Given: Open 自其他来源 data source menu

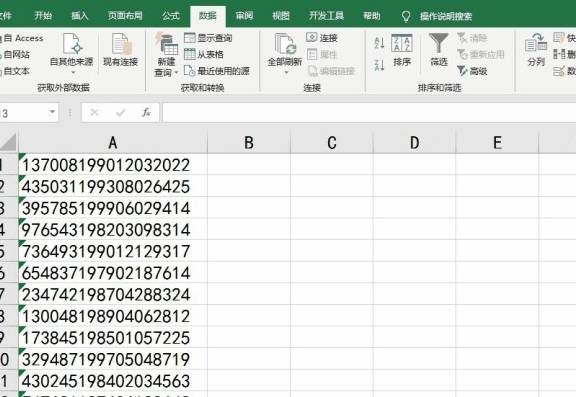Looking at the screenshot, I should (x=72, y=54).
